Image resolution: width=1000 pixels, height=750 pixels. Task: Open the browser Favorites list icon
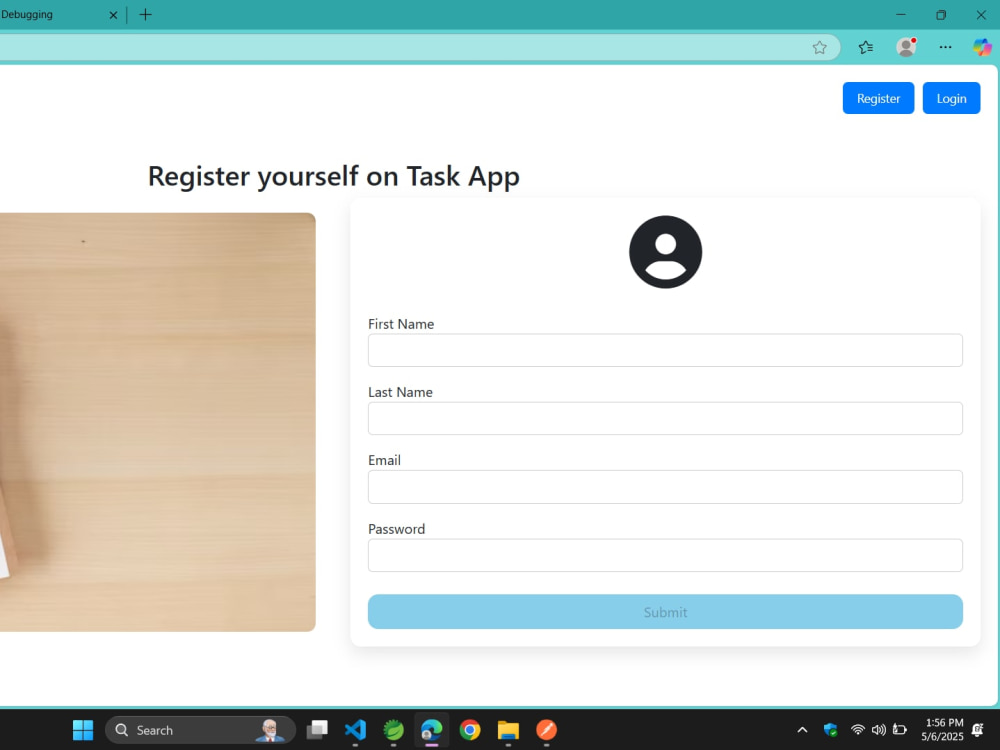click(x=865, y=47)
